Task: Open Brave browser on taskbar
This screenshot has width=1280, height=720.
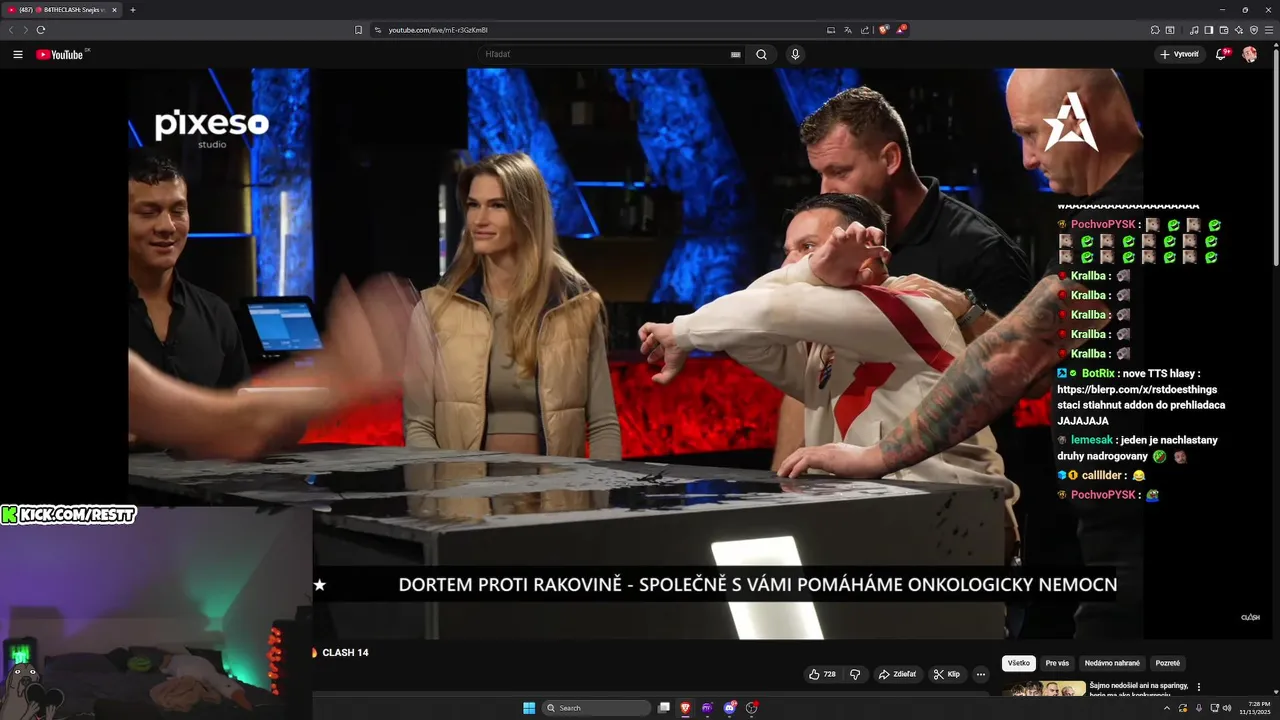Action: pyautogui.click(x=685, y=708)
